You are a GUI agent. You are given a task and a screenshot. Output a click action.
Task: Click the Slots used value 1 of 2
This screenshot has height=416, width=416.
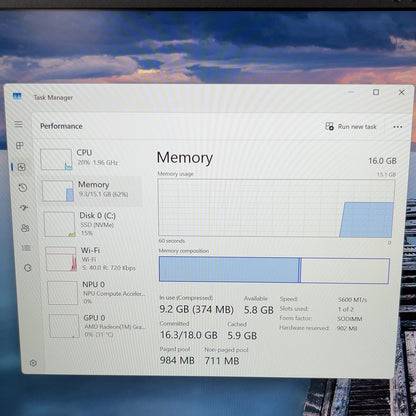346,309
